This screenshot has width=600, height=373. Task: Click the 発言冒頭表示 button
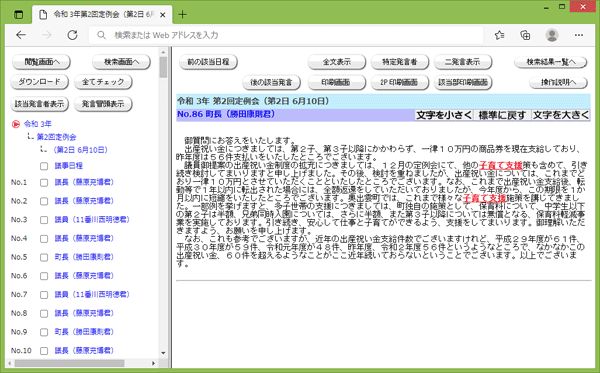tap(103, 104)
